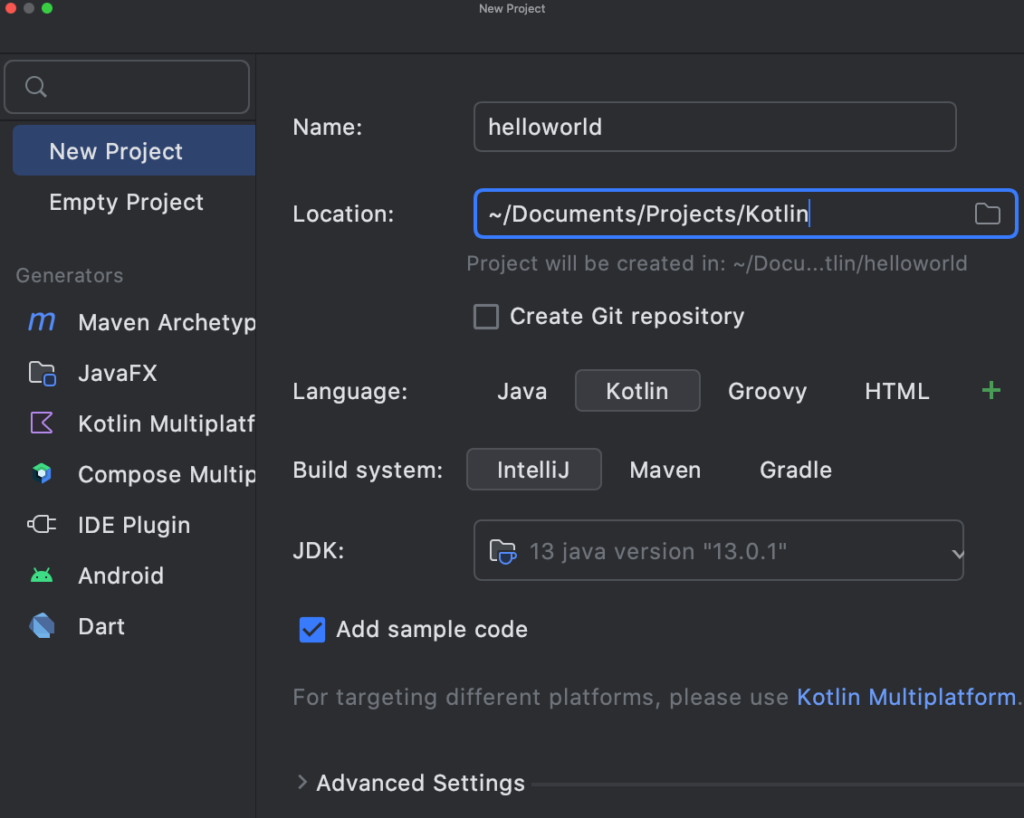Screen dimensions: 1024x818
Task: Select Java as the language
Action: pos(522,391)
